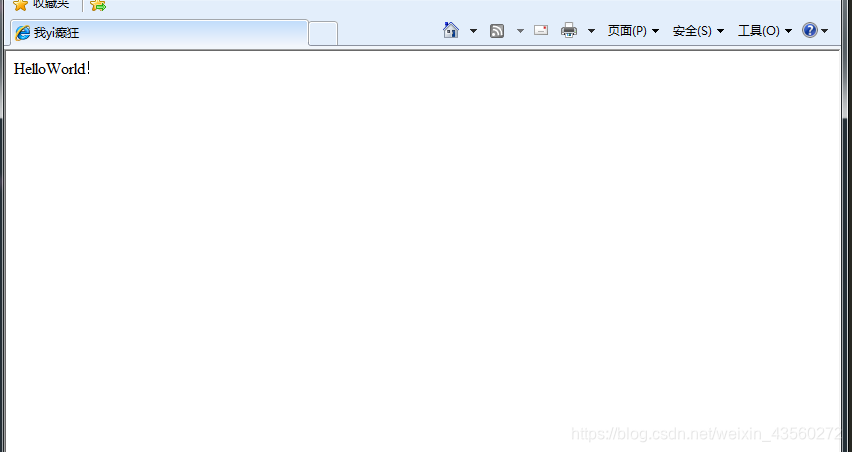Click the Print icon

pyautogui.click(x=568, y=30)
